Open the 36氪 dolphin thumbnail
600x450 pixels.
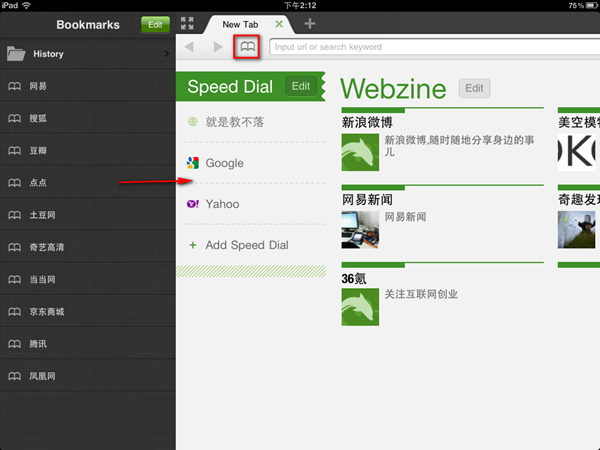(x=360, y=307)
